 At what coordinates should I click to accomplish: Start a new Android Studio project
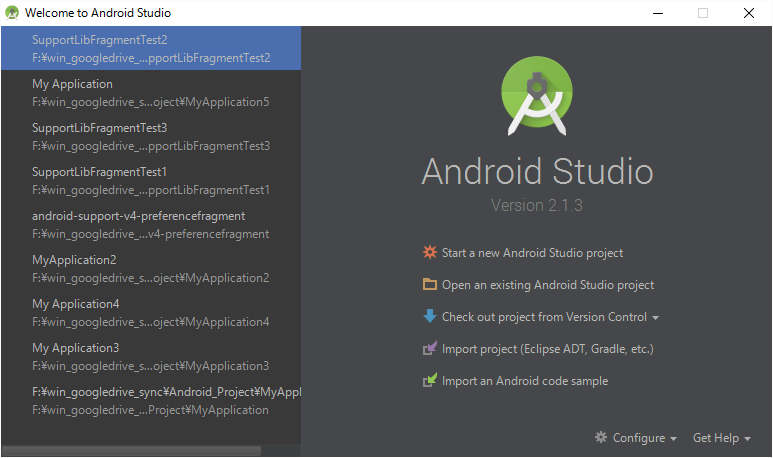(532, 253)
